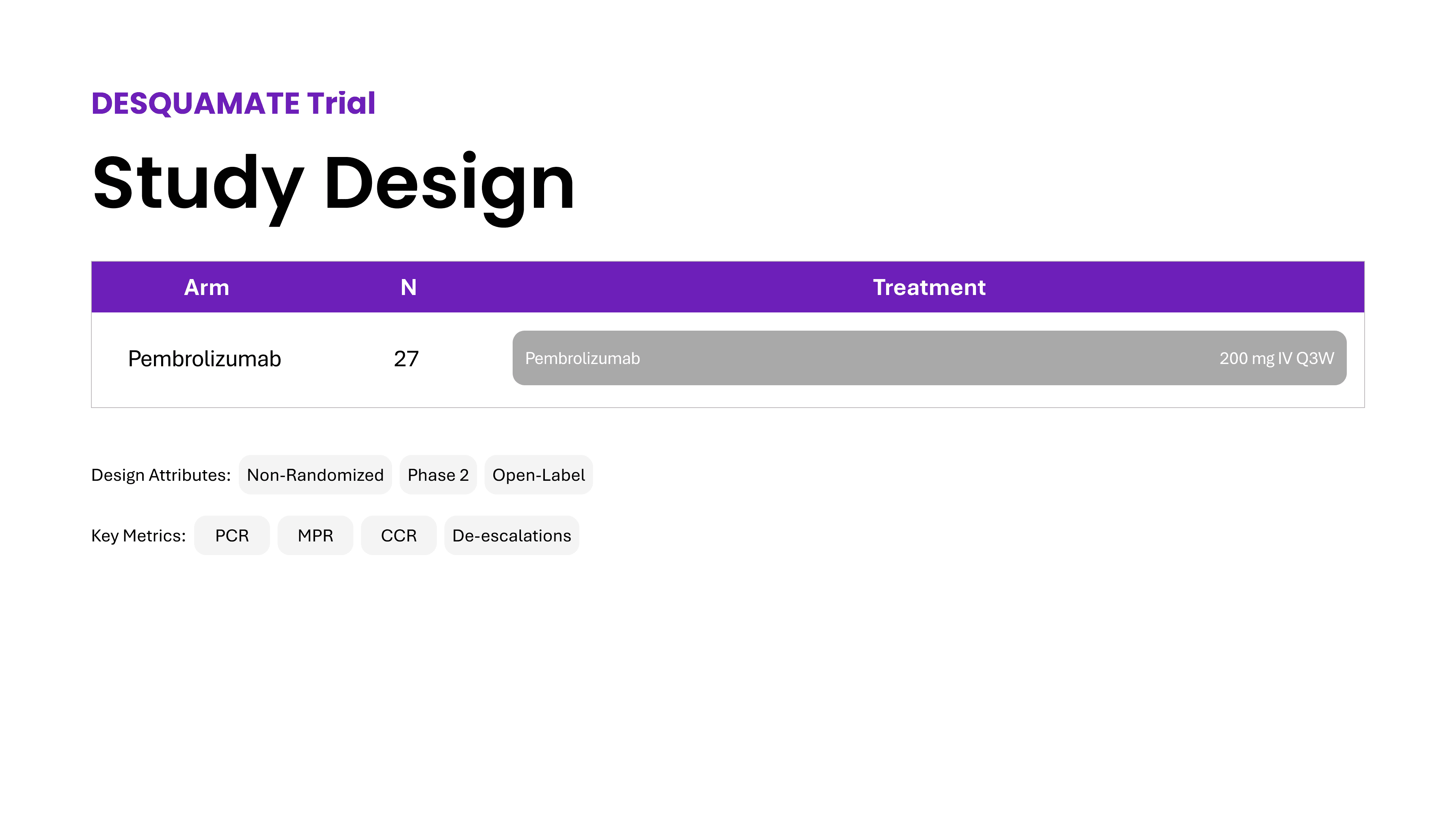Click the Key Metrics label
This screenshot has height=819, width=1456.
click(x=138, y=535)
